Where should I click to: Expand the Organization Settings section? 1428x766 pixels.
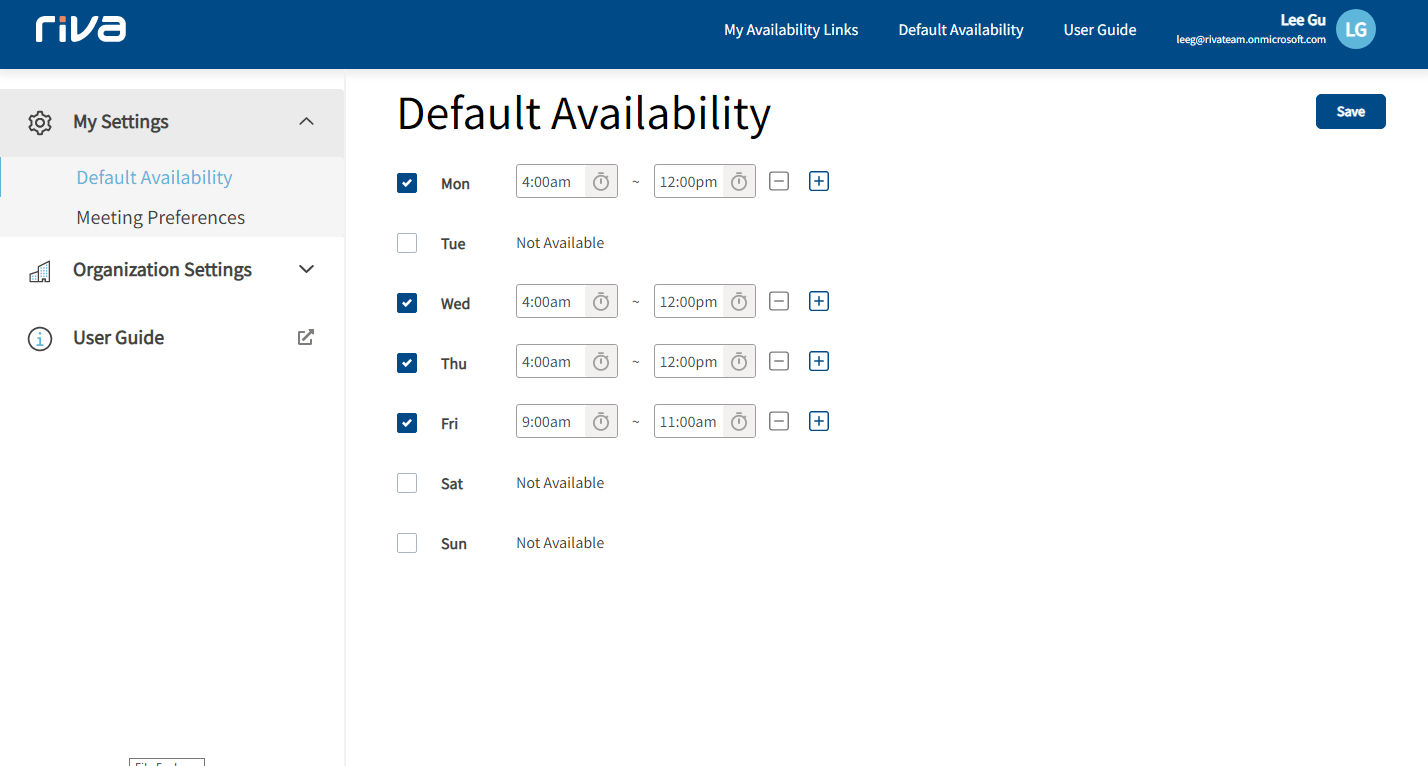coord(306,269)
